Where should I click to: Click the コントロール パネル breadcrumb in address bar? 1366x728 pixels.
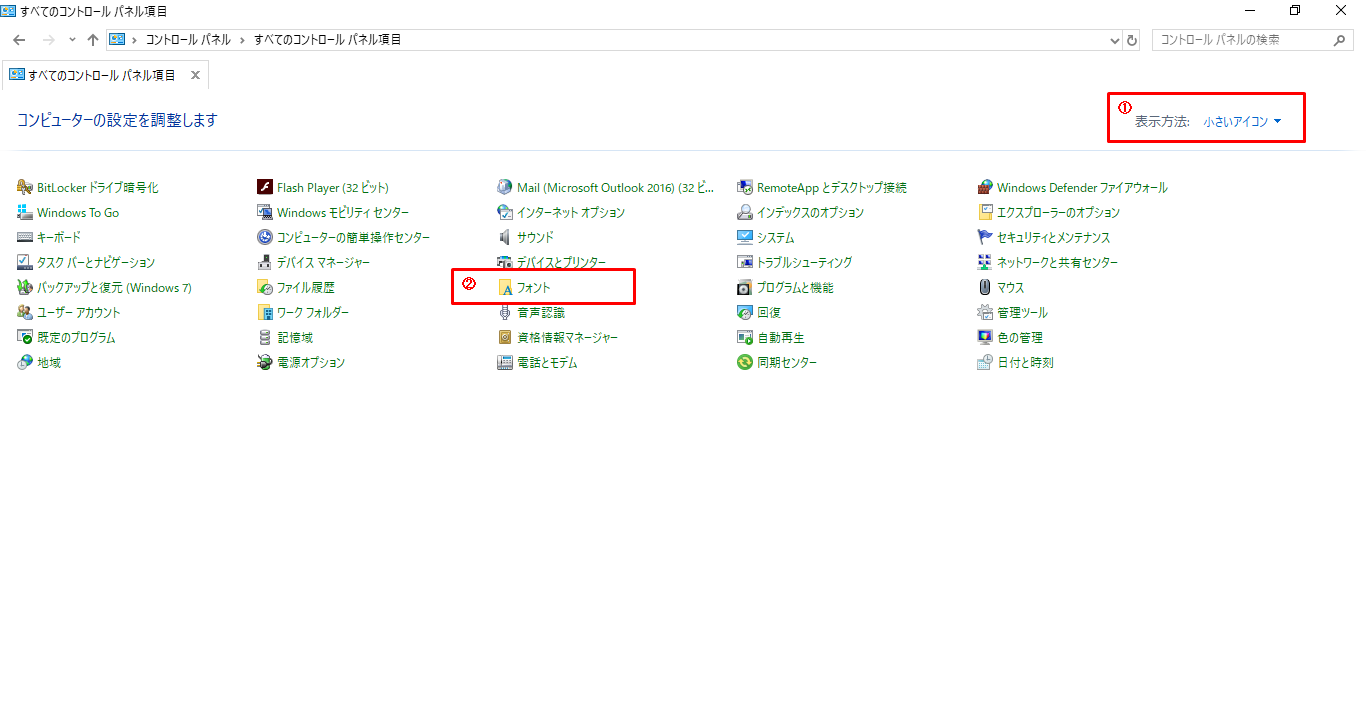click(188, 40)
